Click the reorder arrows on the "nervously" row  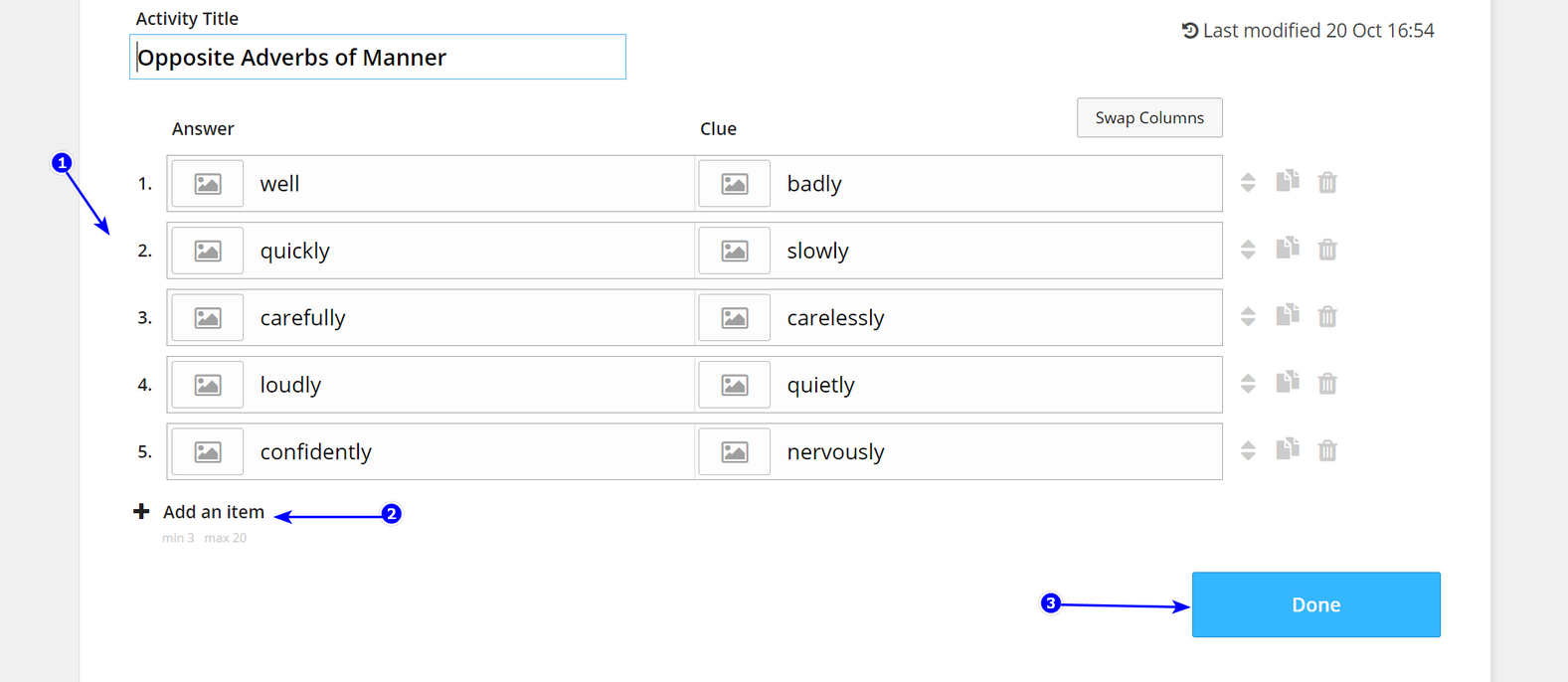coord(1248,450)
